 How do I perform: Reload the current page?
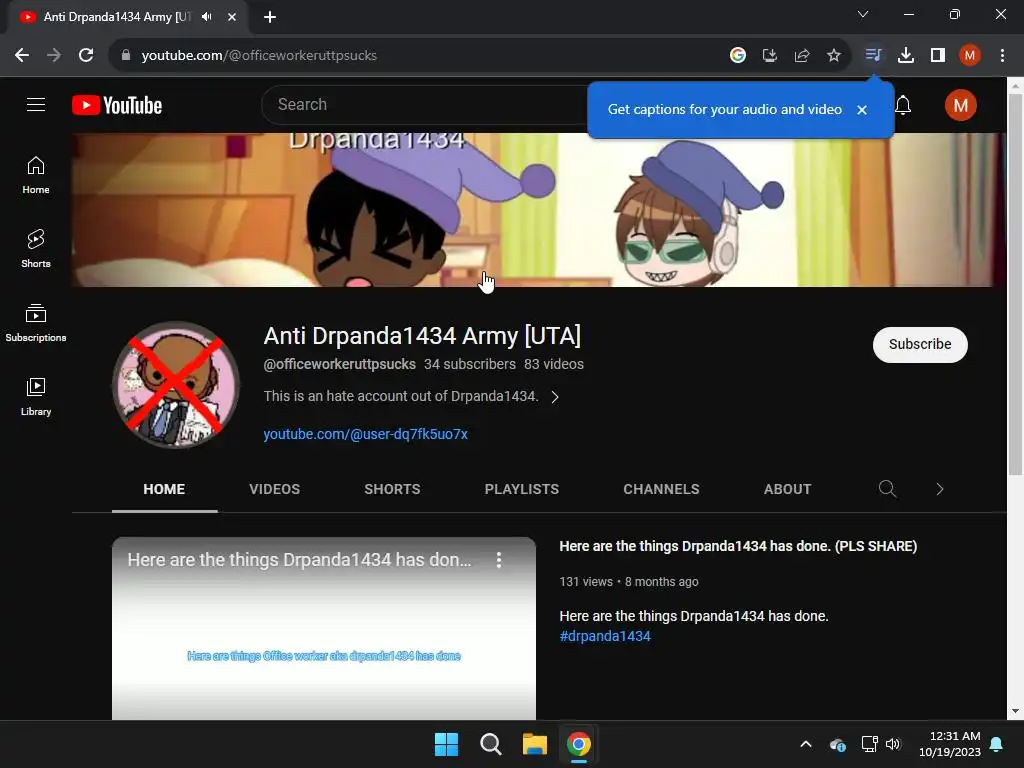(x=86, y=56)
